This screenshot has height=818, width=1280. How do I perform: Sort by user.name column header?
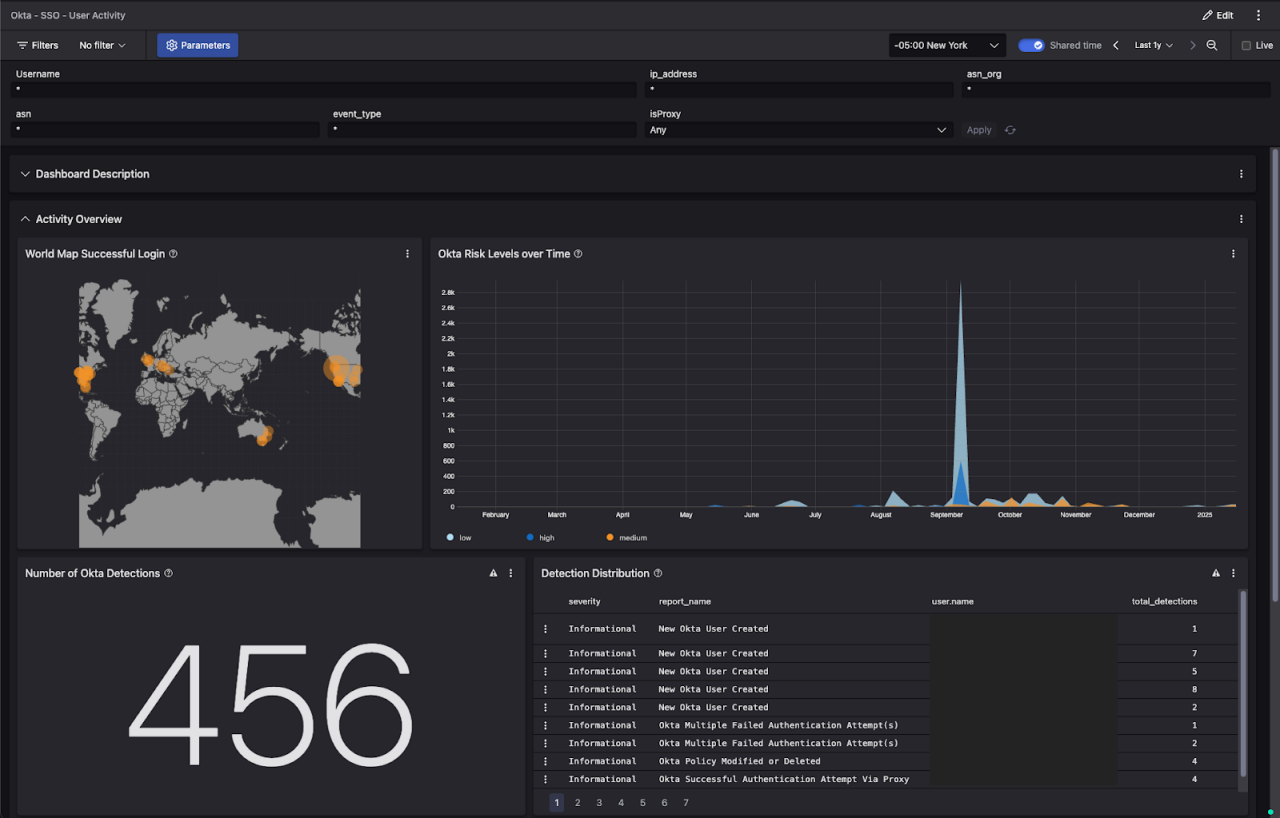pyautogui.click(x=952, y=601)
